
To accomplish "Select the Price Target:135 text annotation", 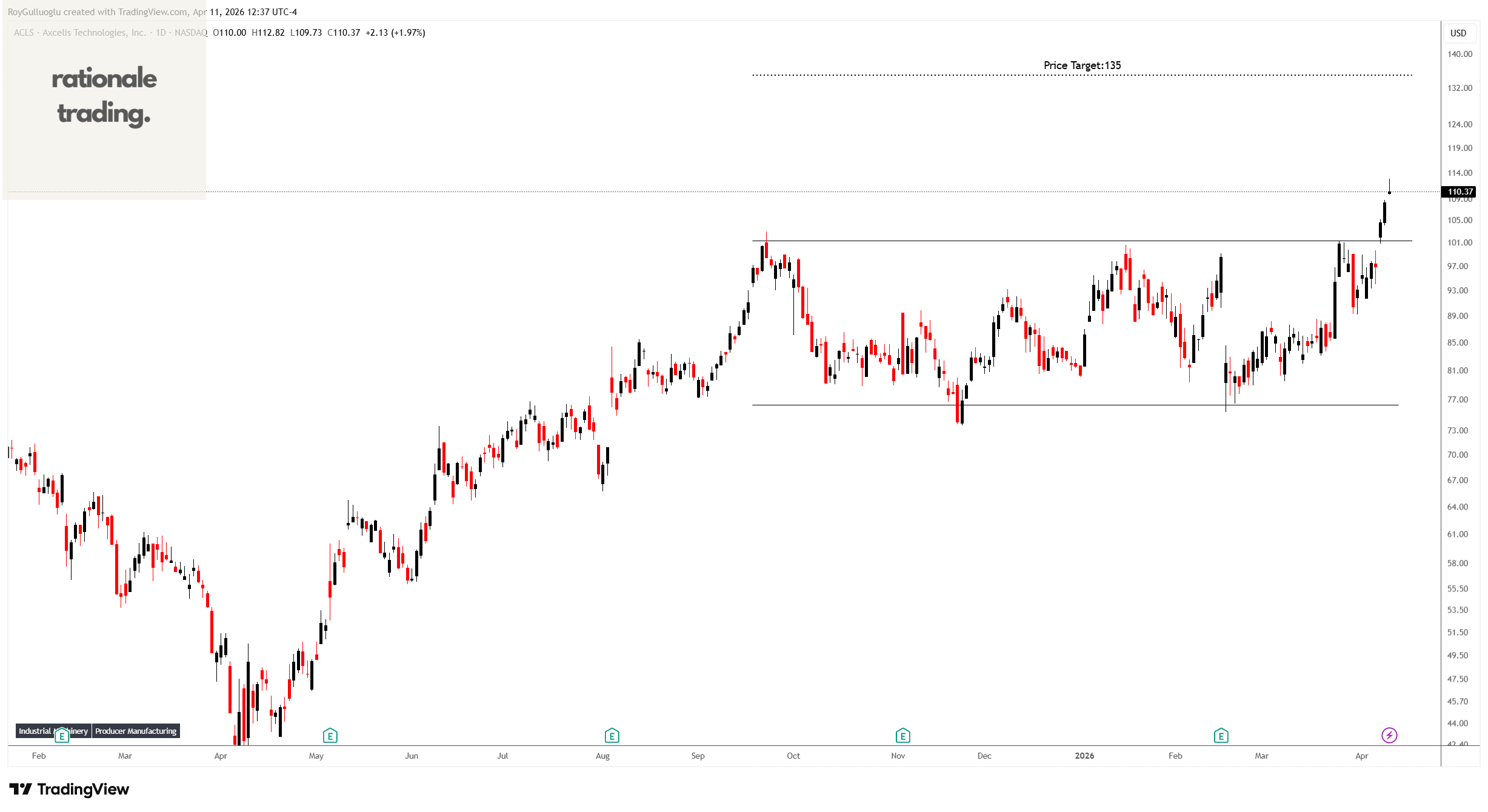I will [x=1082, y=65].
